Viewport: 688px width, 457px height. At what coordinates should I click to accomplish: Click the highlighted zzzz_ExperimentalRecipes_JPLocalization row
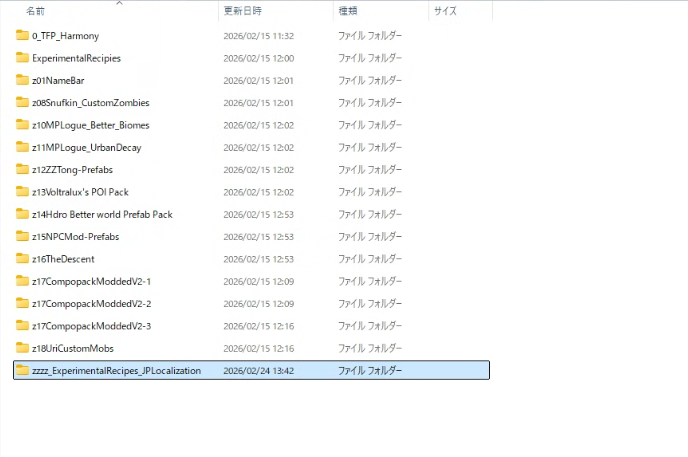coord(250,370)
